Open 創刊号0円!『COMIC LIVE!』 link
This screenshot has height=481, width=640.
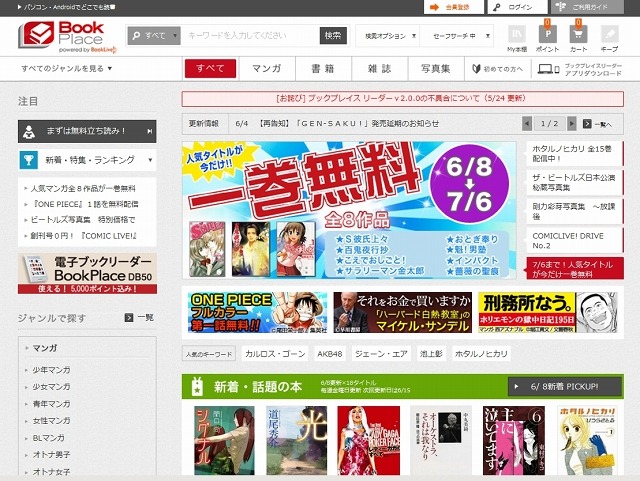point(83,235)
